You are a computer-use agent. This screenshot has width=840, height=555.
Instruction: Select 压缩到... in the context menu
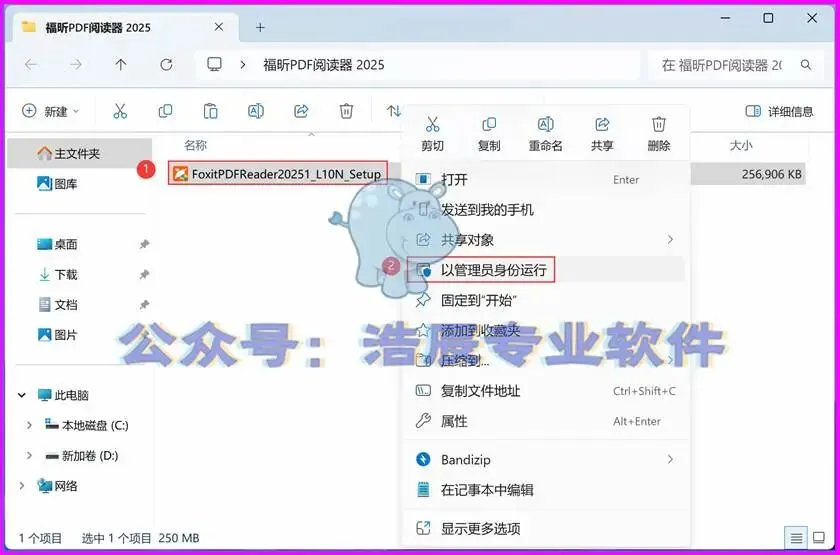tap(545, 361)
